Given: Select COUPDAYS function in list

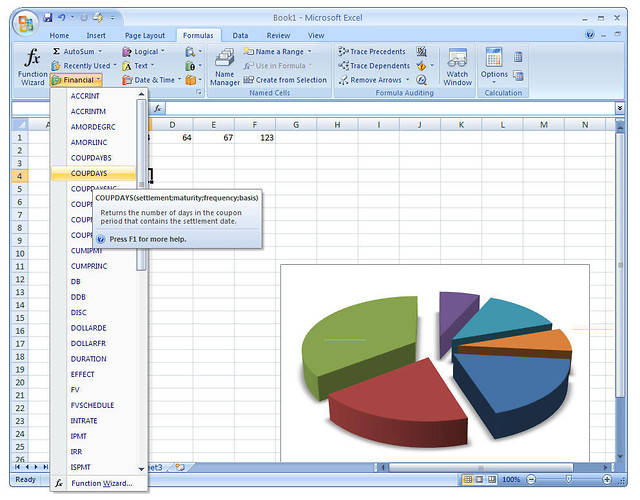Looking at the screenshot, I should coord(93,173).
